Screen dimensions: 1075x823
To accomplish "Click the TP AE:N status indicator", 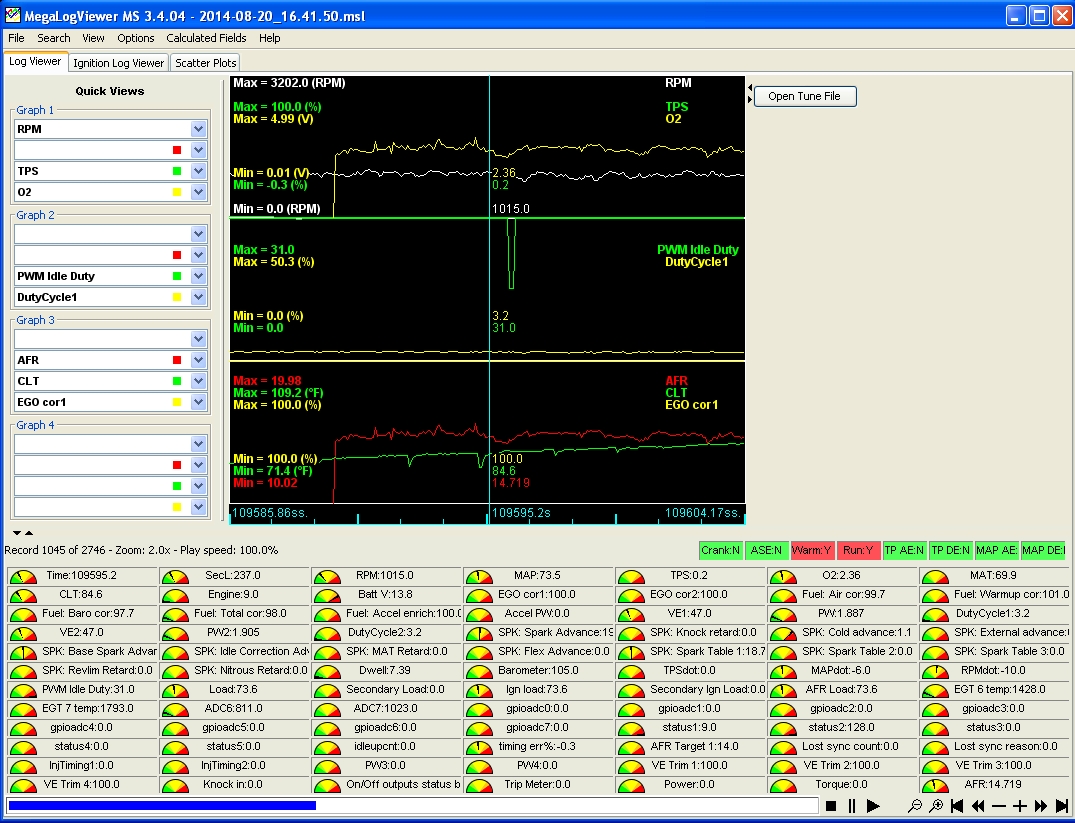I will coord(904,550).
